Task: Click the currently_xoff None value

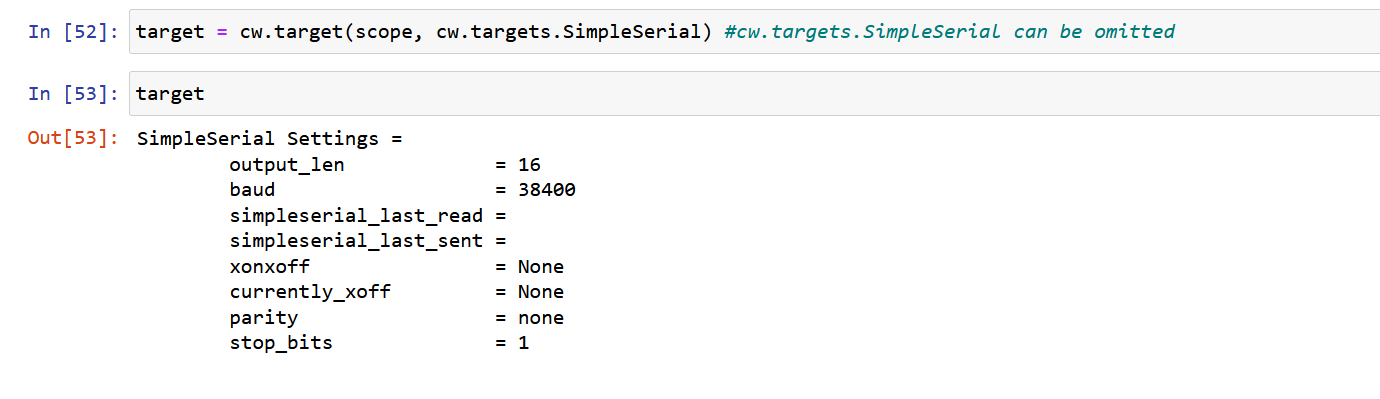Action: [x=540, y=292]
